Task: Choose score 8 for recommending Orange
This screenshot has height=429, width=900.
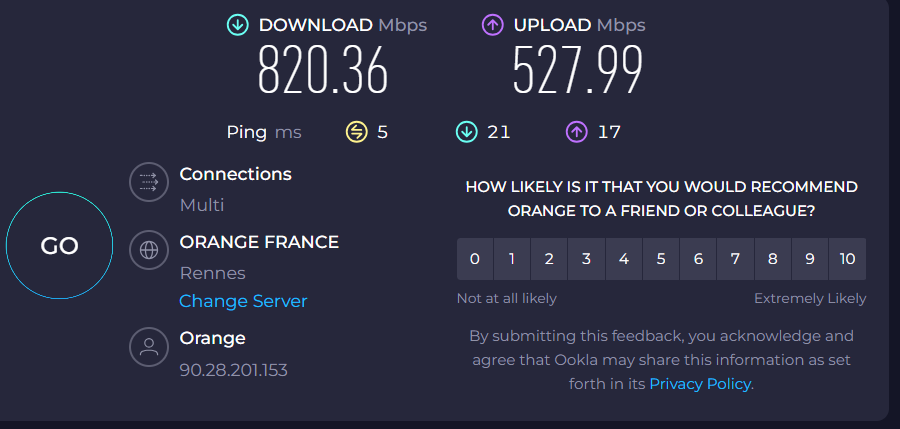Action: 773,259
